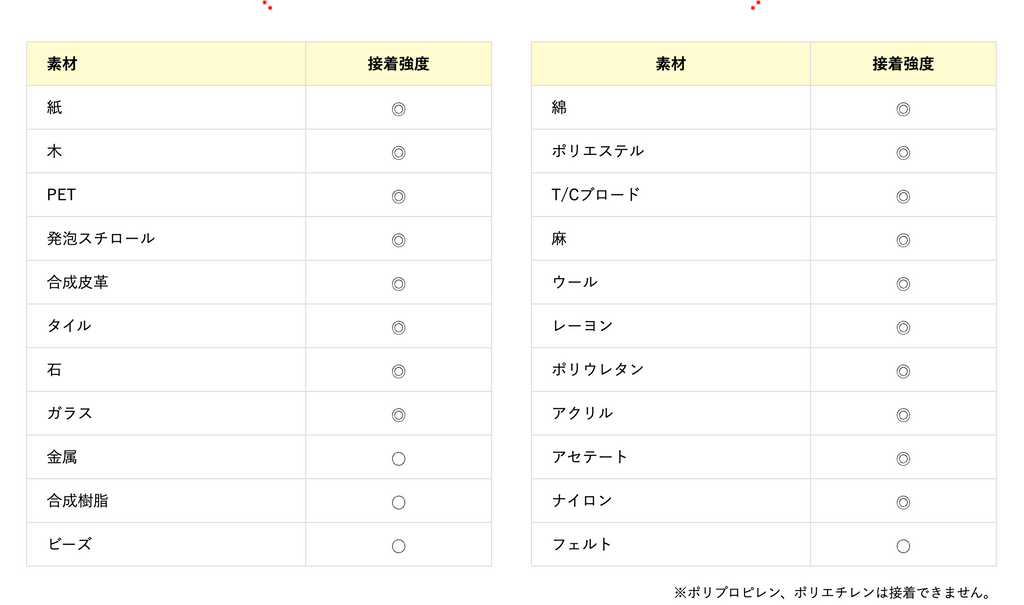Click the ポリエステル row label
1024x605 pixels.
598,151
